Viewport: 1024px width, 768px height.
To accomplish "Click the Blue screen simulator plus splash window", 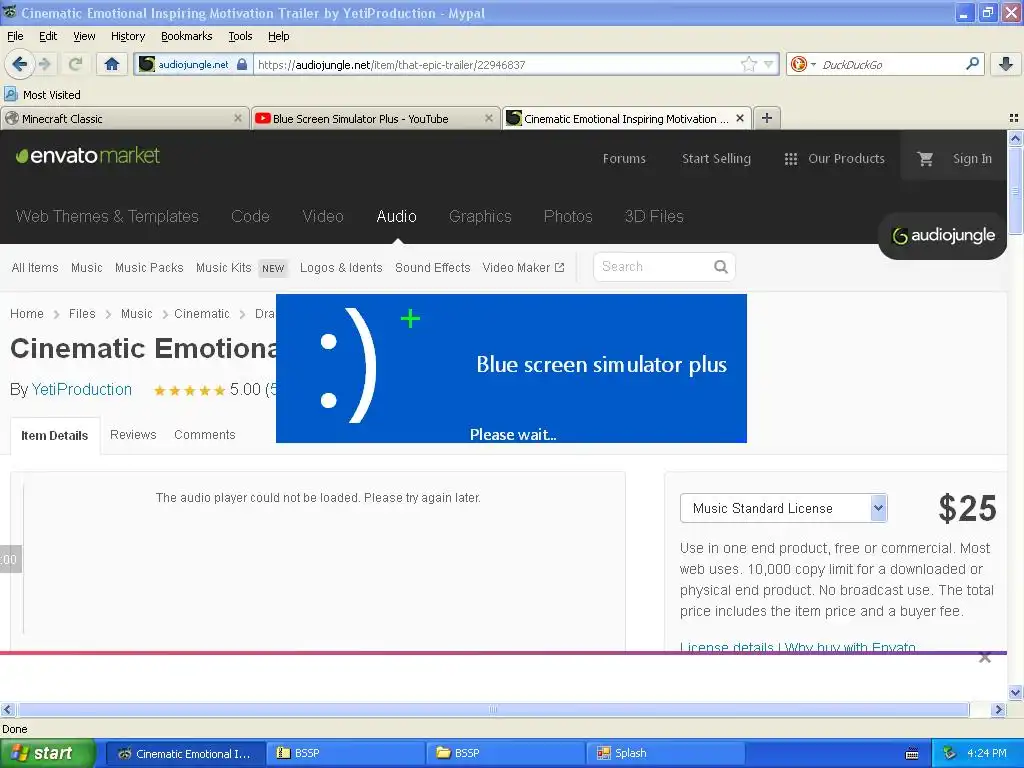I will click(x=511, y=368).
